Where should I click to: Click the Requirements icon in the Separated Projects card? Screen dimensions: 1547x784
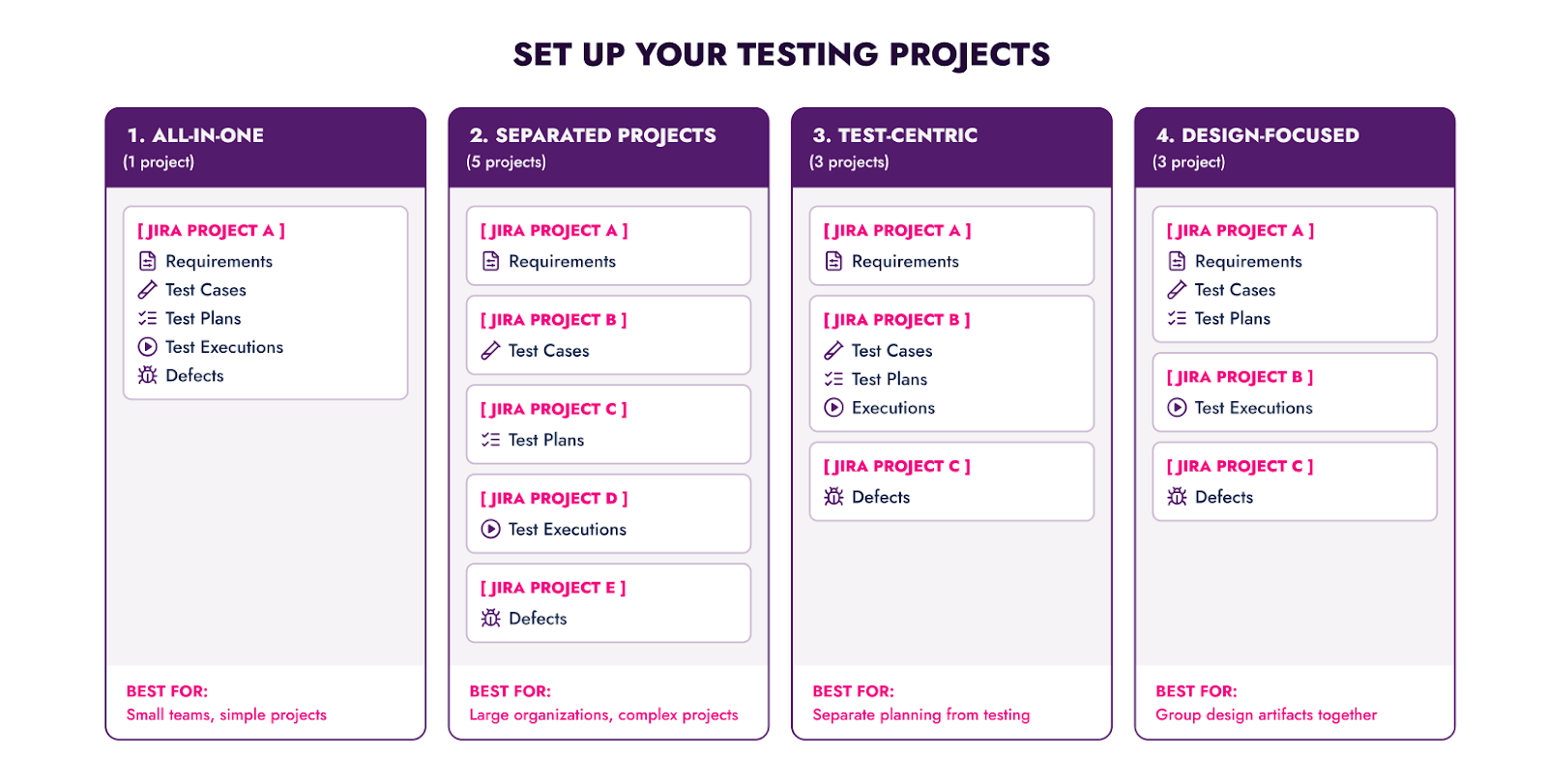[491, 261]
